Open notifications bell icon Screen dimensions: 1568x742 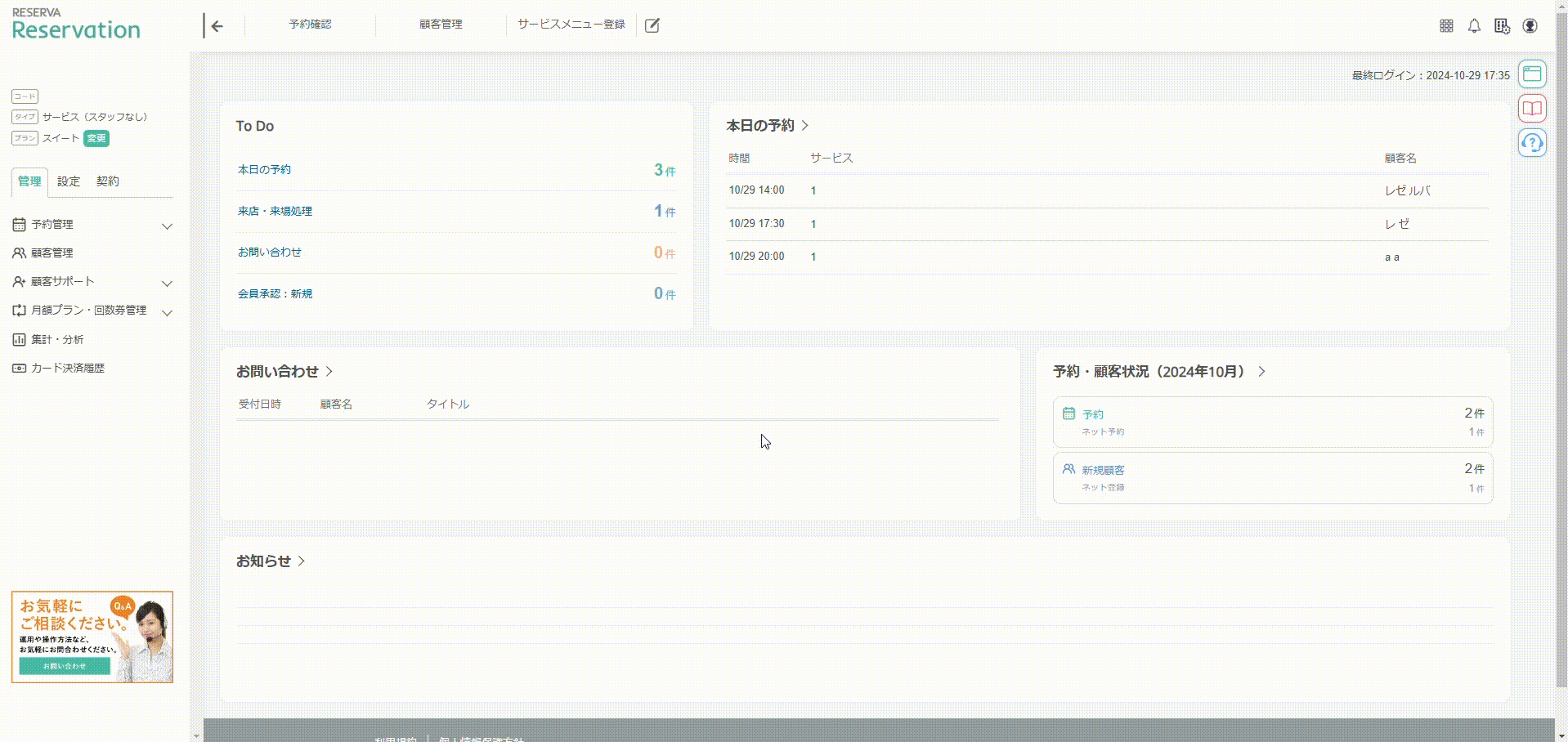tap(1474, 26)
